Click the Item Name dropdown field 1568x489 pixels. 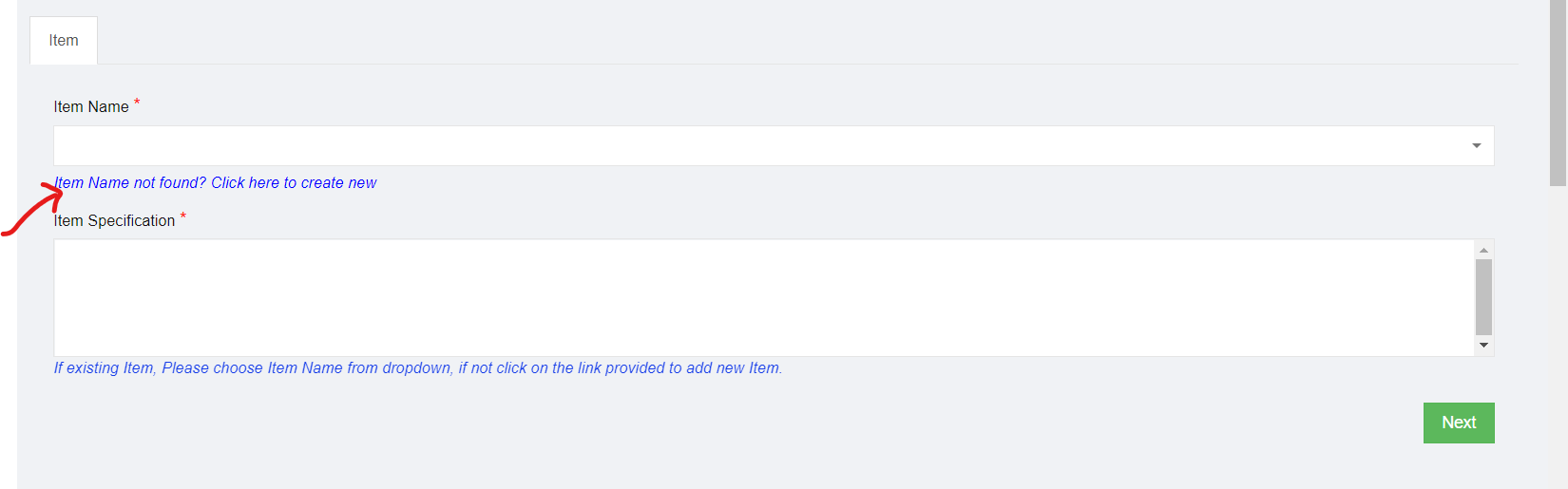point(760,146)
